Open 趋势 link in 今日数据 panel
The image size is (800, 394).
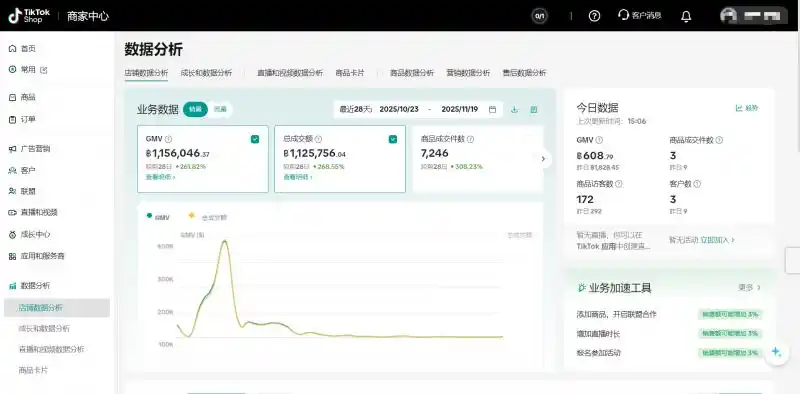(x=747, y=108)
